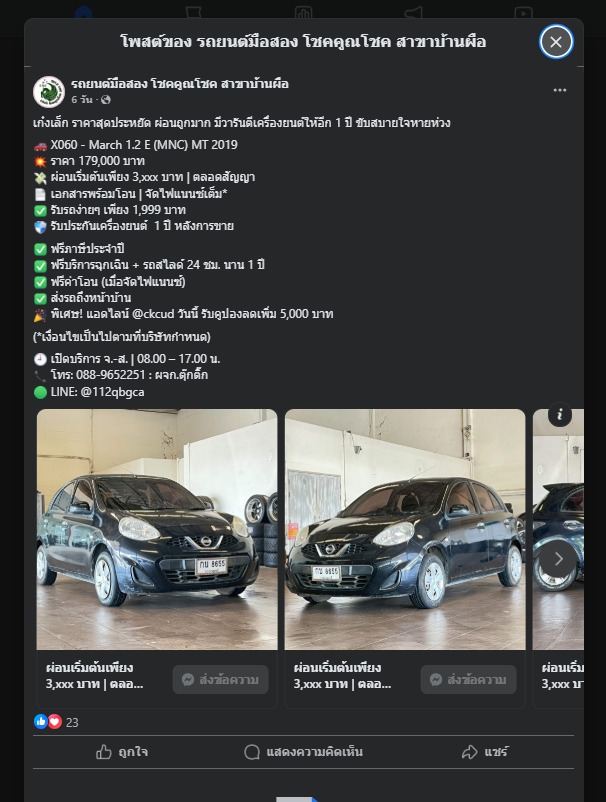Screen dimensions: 606x802
Task: Click the like reaction icon
Action: click(x=40, y=721)
